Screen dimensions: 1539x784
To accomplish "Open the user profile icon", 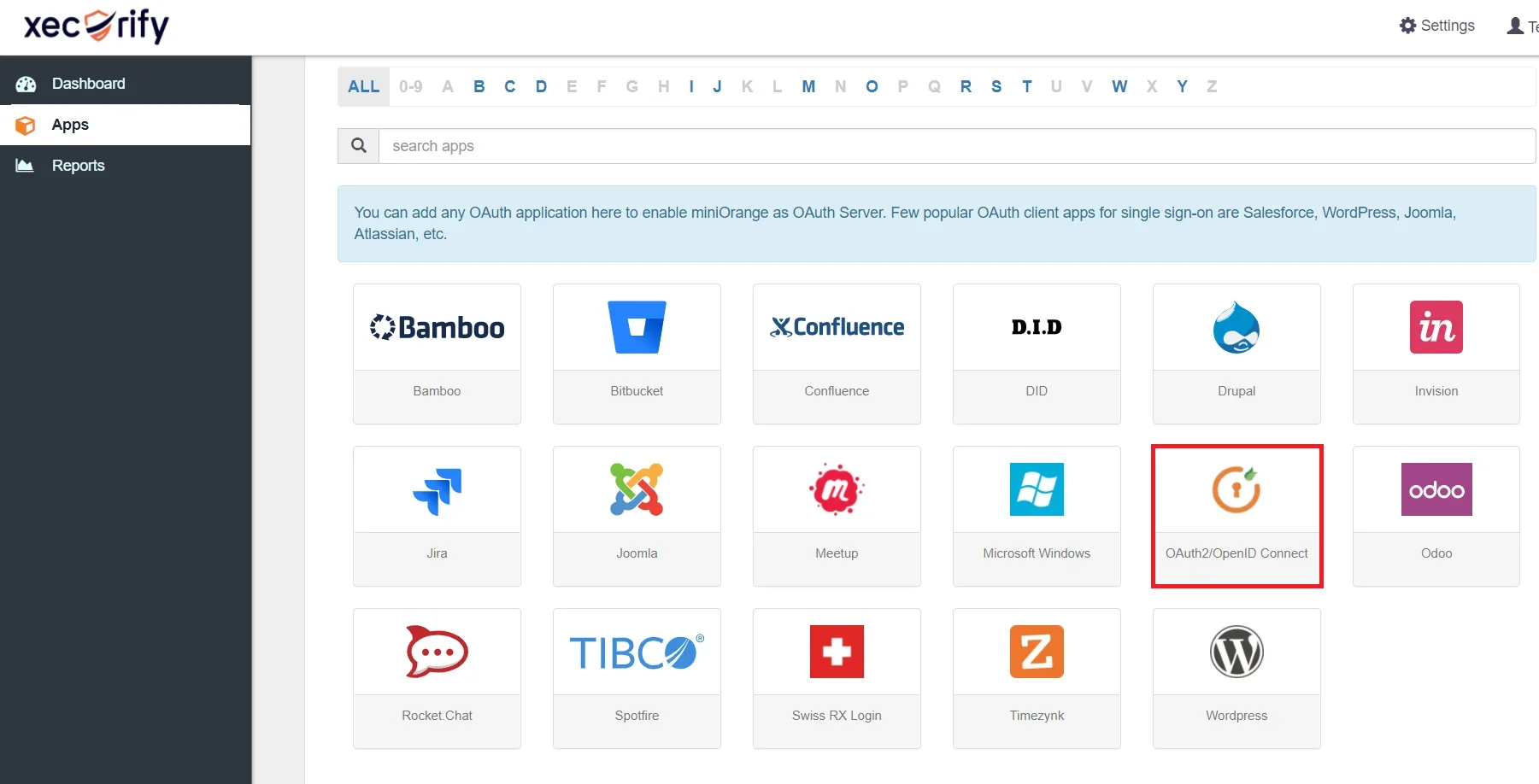I will coord(1513,25).
